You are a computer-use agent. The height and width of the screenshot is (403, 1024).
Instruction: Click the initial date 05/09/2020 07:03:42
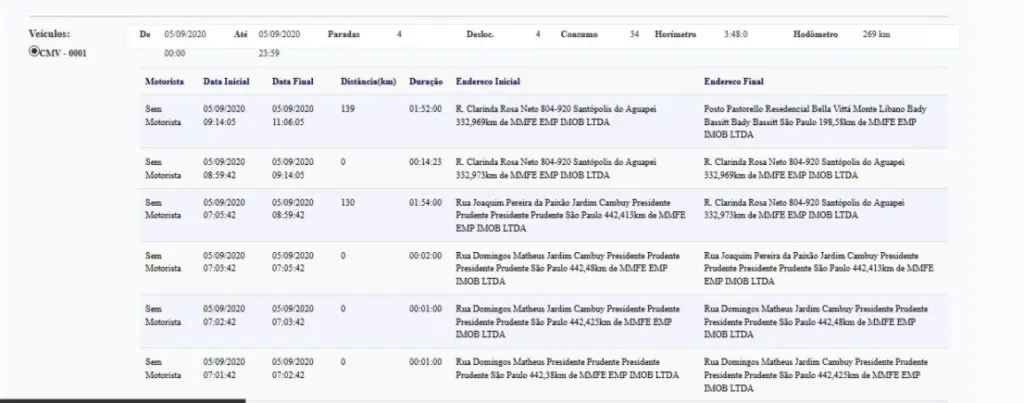coord(224,262)
